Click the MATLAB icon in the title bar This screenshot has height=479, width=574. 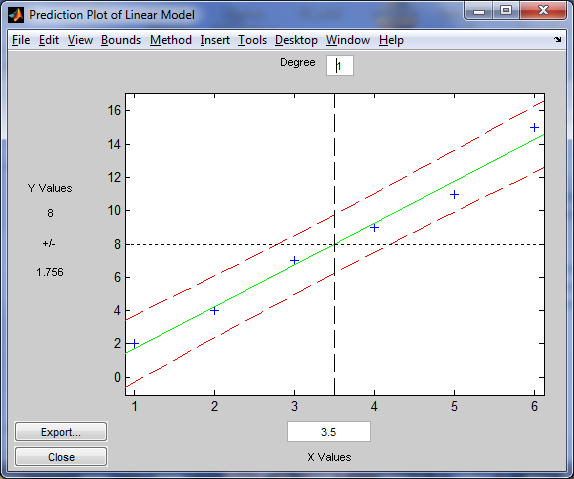[16, 15]
